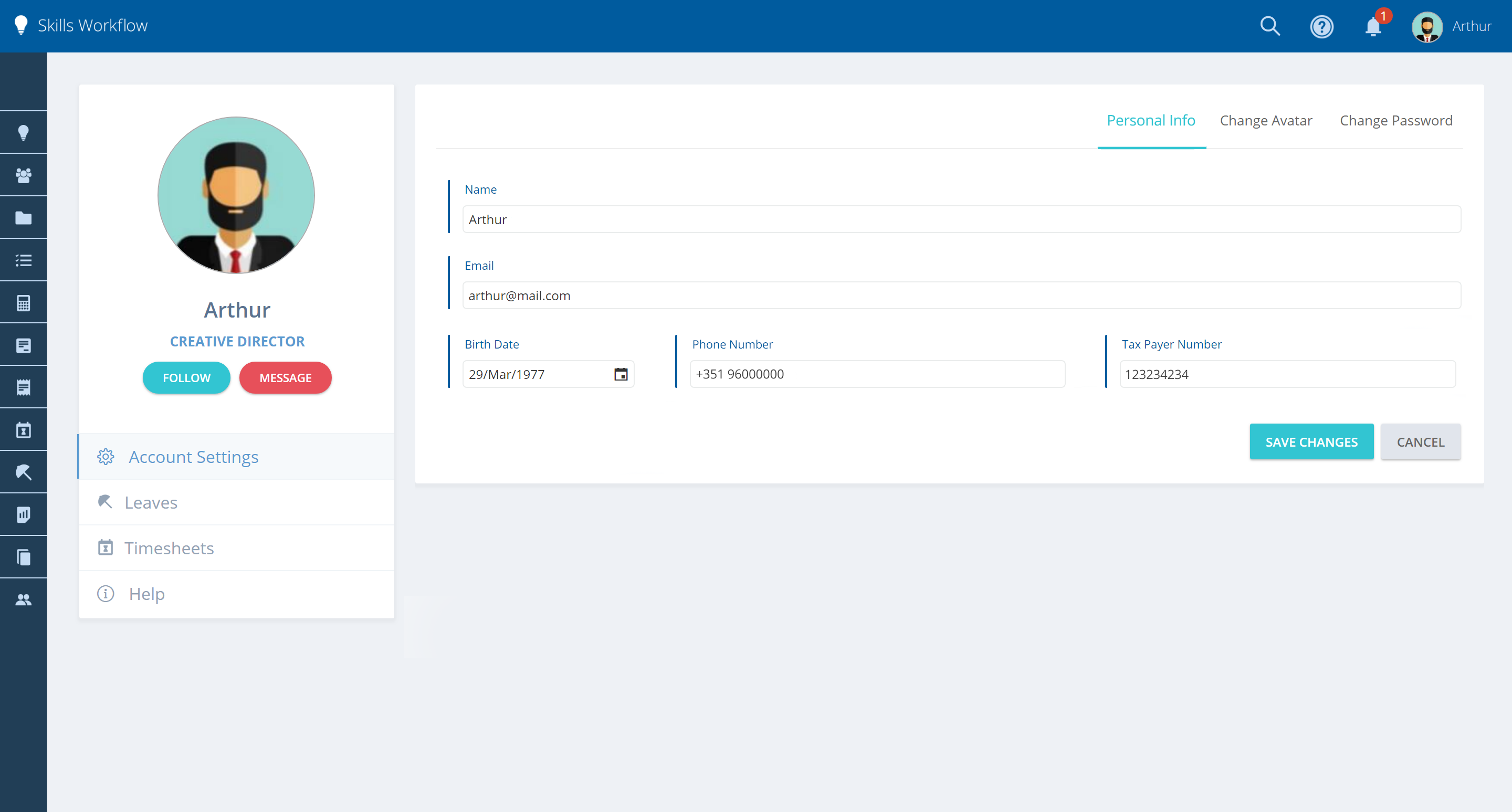Click the beach umbrella icon in sidebar

24,472
